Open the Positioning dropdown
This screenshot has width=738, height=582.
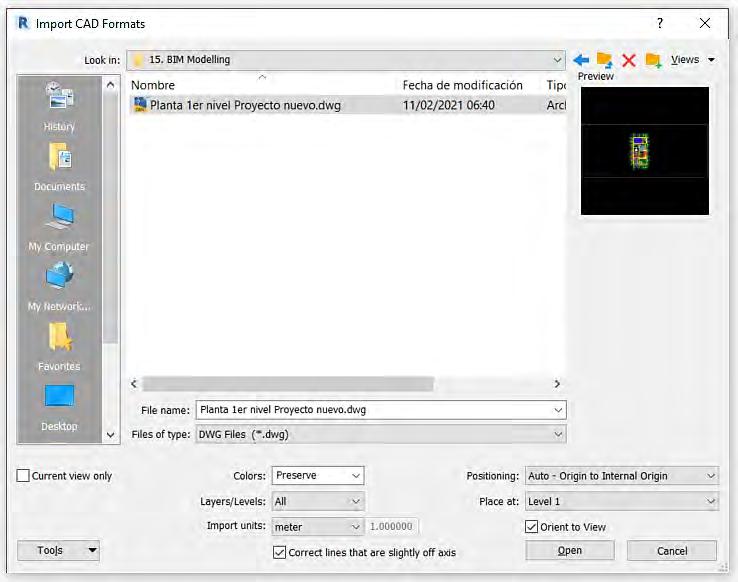622,476
